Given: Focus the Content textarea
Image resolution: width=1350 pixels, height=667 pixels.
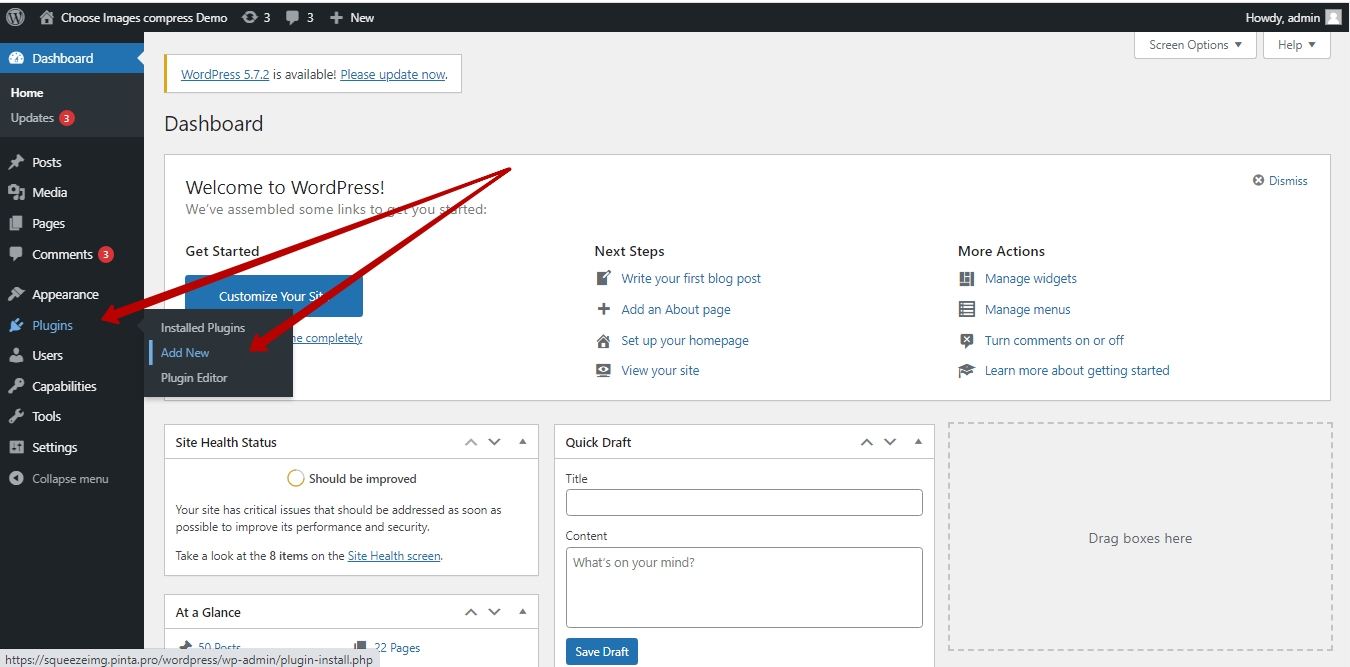Looking at the screenshot, I should pyautogui.click(x=744, y=587).
